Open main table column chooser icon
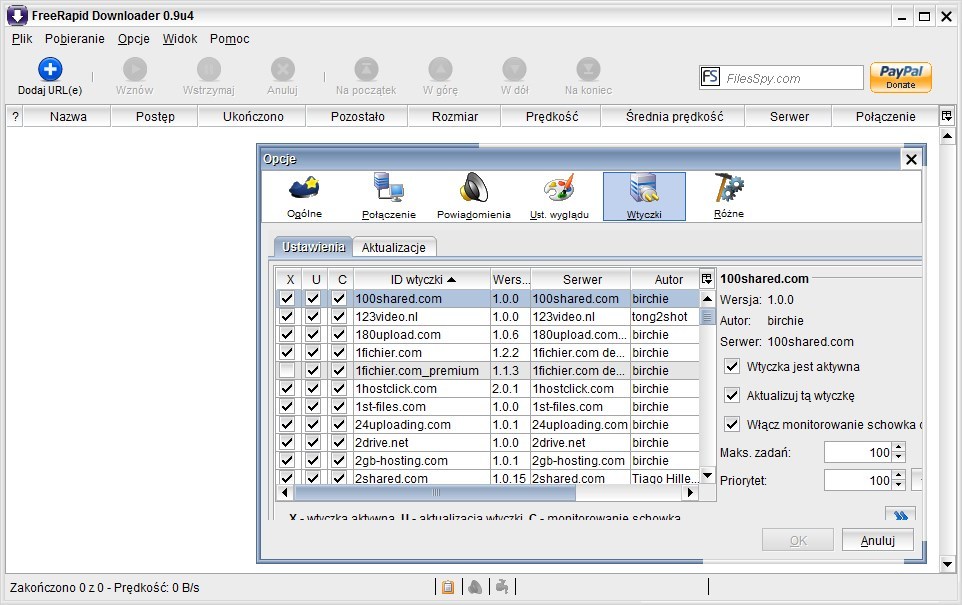Image resolution: width=962 pixels, height=605 pixels. 947,116
